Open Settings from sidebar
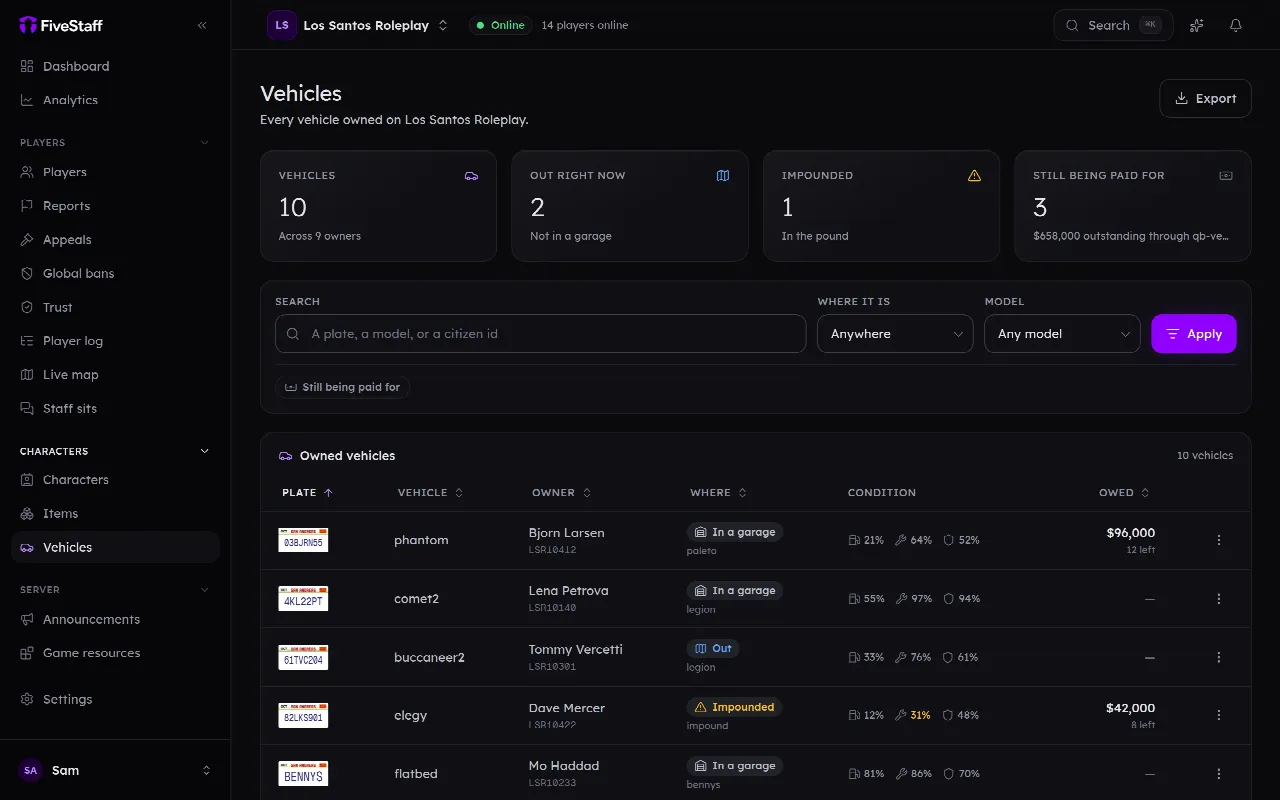Viewport: 1280px width, 800px height. 115,699
